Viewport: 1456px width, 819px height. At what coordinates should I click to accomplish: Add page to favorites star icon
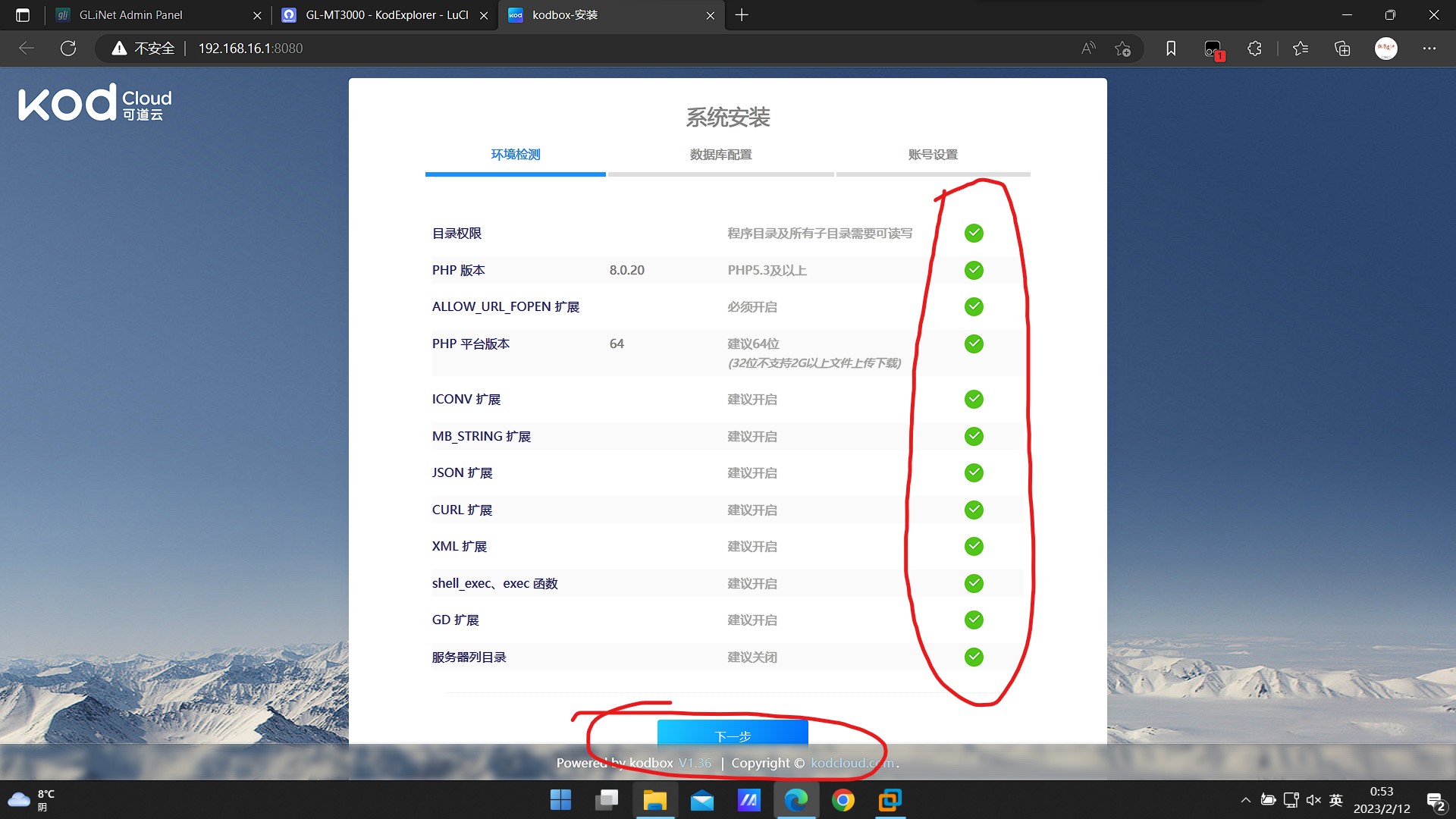(1123, 49)
